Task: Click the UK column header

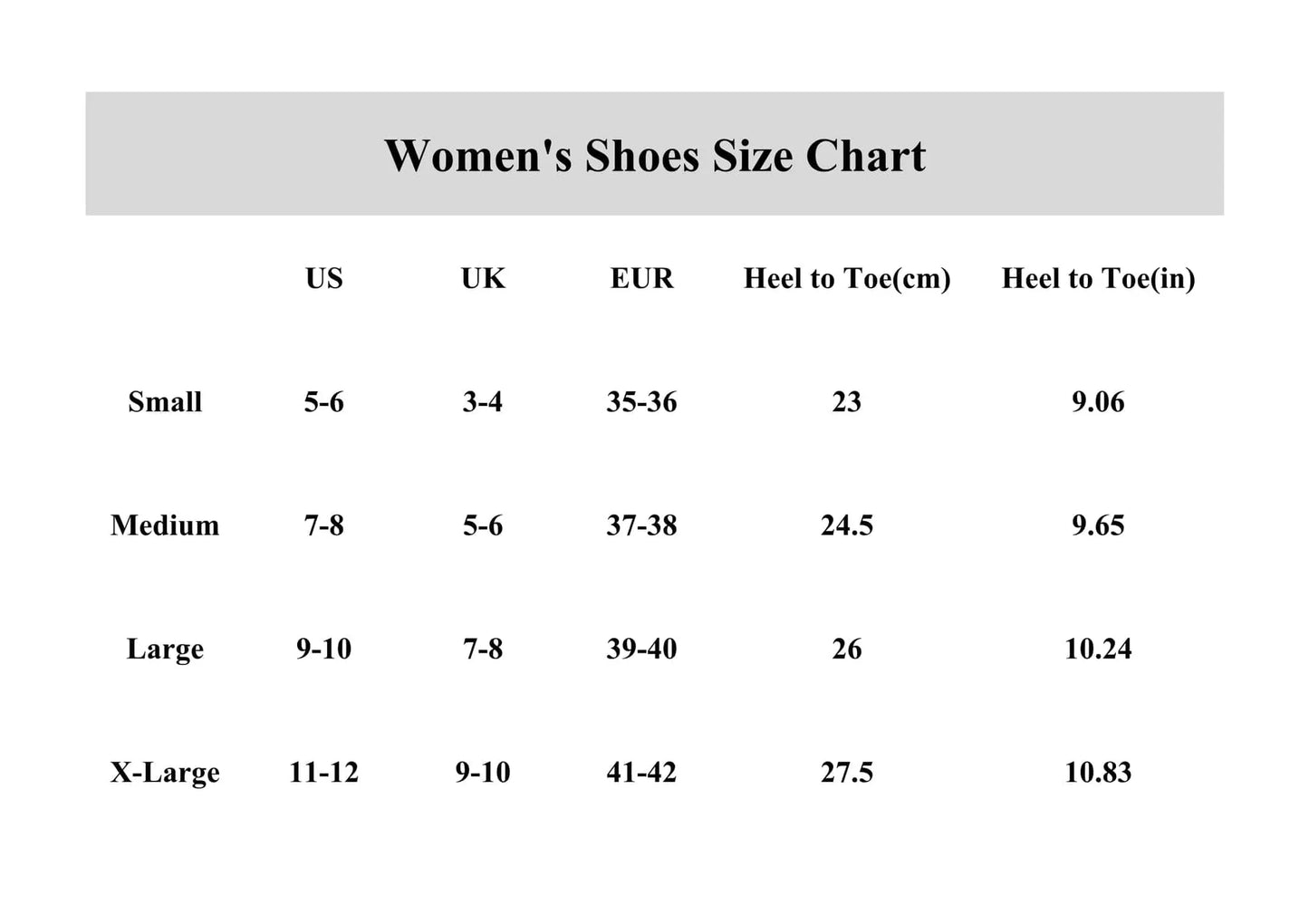Action: [x=483, y=278]
